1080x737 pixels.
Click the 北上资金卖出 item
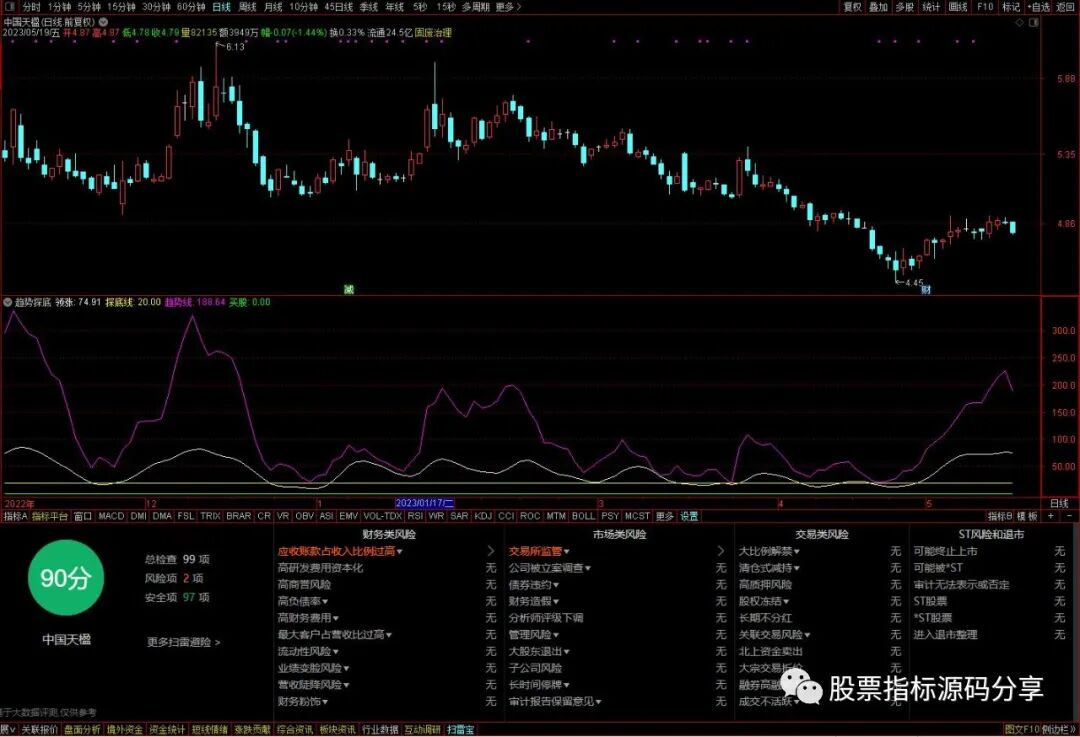pyautogui.click(x=771, y=652)
